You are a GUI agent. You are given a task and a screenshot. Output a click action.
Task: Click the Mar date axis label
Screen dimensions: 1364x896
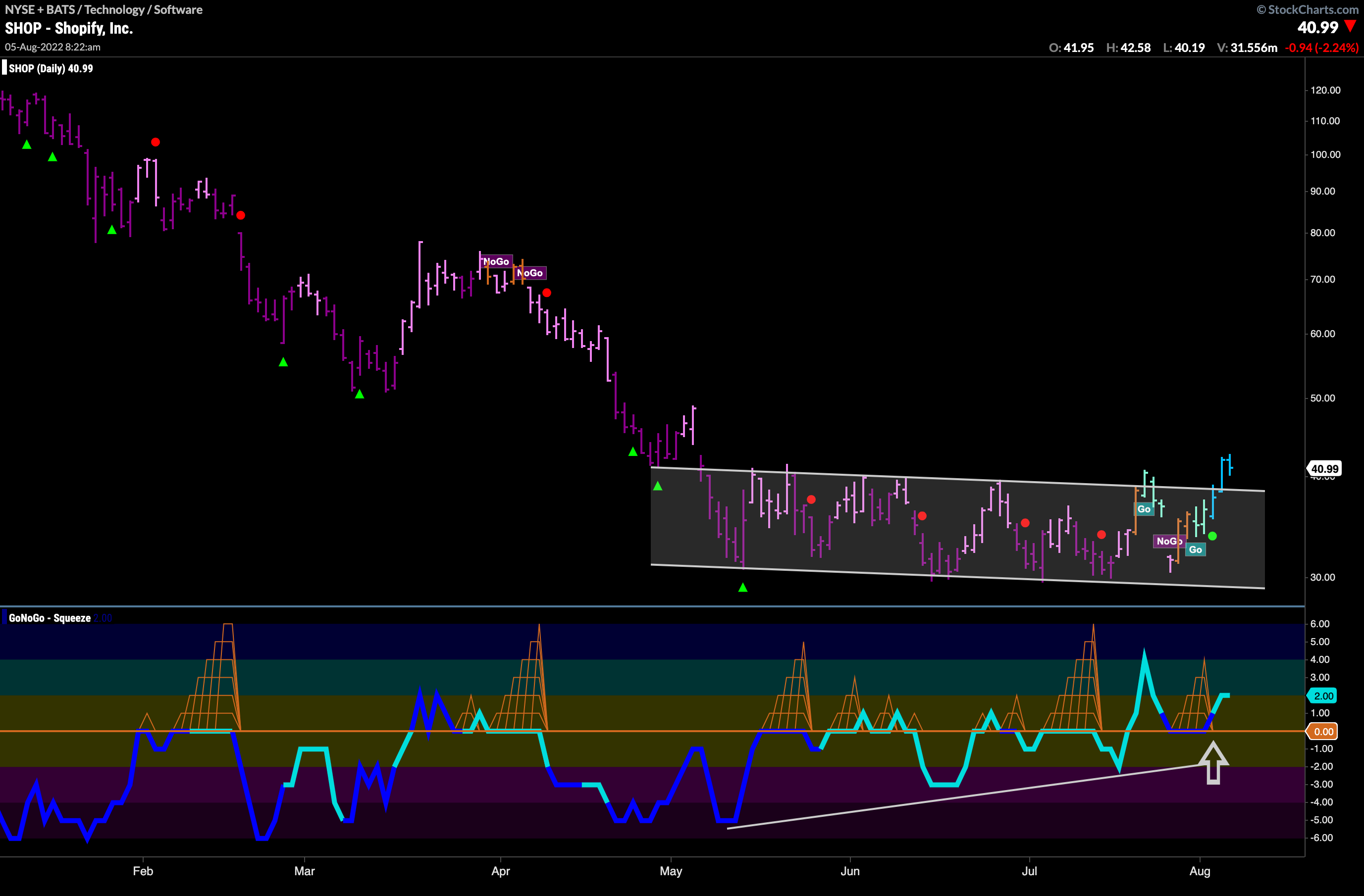tap(304, 871)
